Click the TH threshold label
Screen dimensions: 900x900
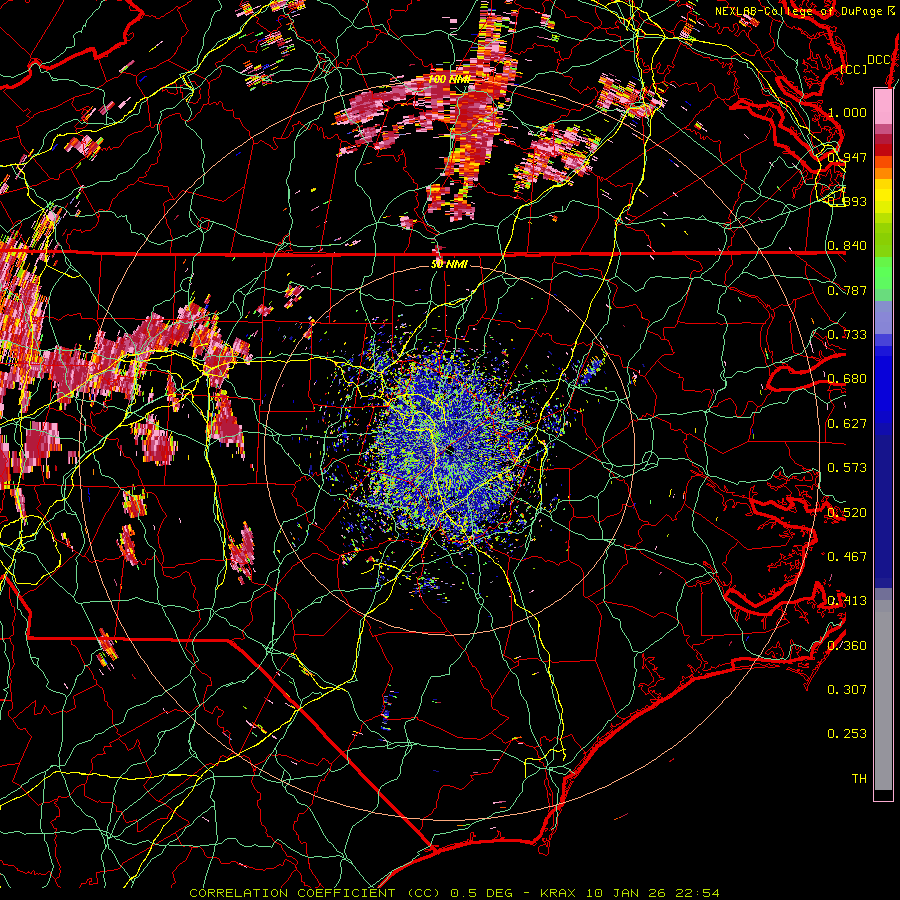tap(859, 778)
